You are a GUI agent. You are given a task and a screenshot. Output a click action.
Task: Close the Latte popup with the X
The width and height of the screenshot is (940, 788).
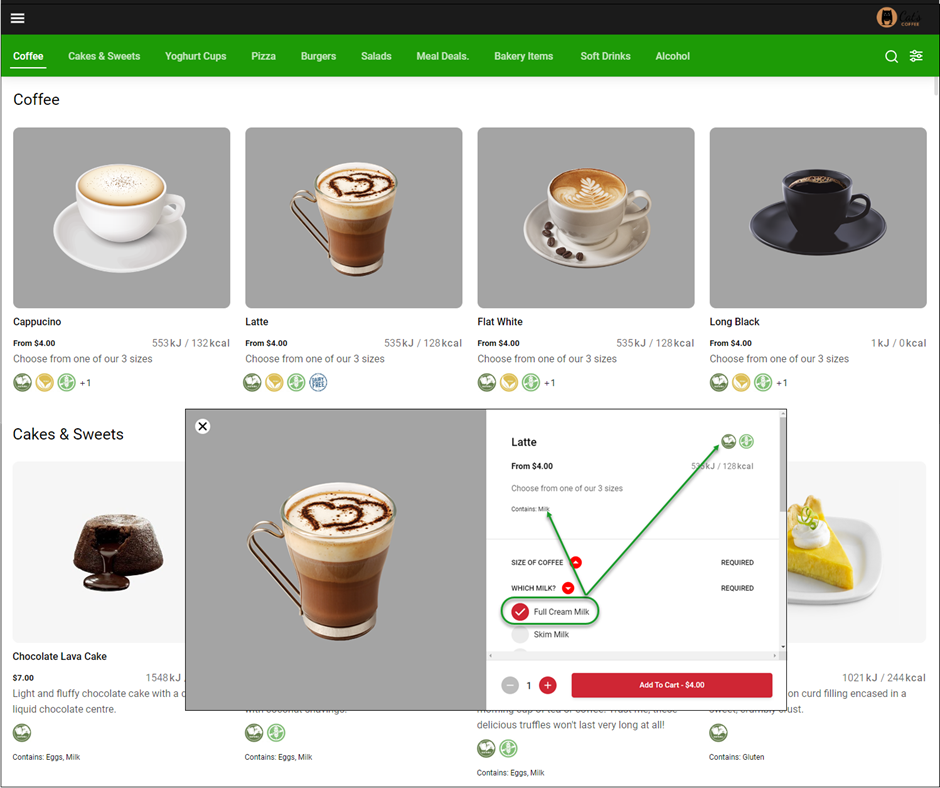(x=203, y=426)
